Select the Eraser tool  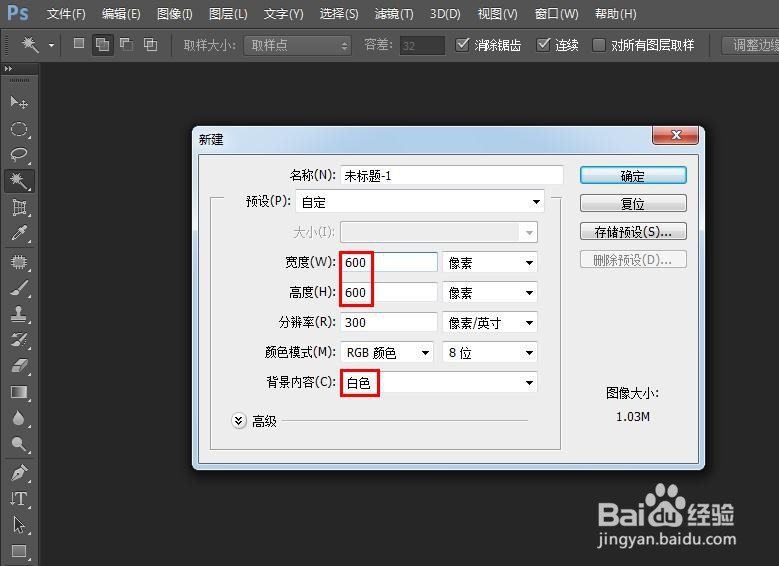click(19, 366)
